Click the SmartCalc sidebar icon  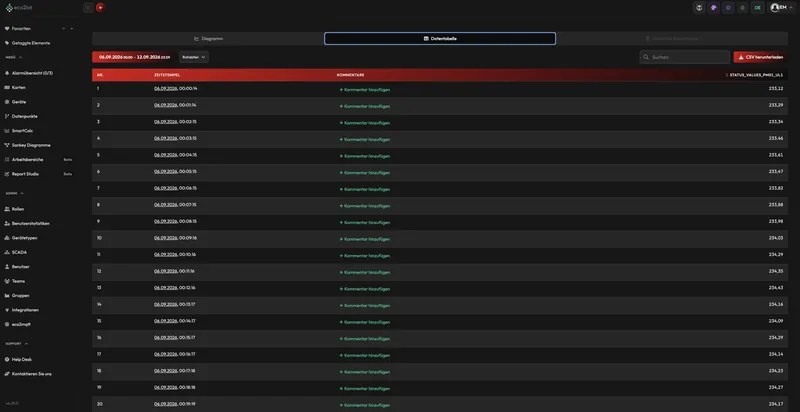point(7,131)
